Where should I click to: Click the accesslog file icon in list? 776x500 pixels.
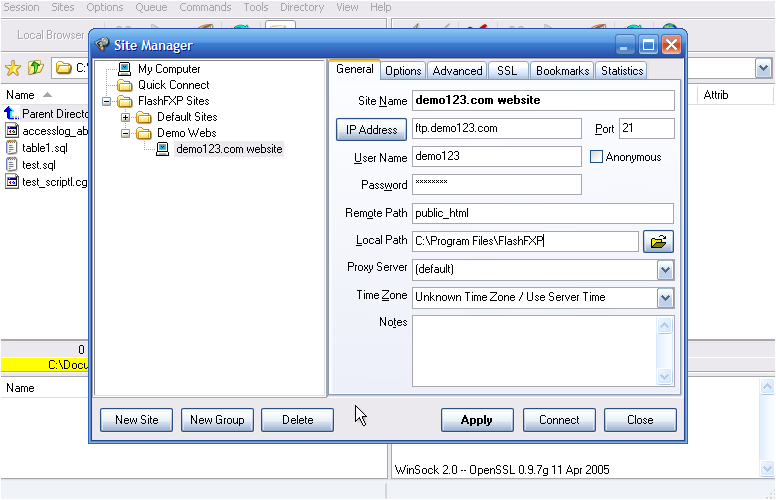pyautogui.click(x=12, y=131)
